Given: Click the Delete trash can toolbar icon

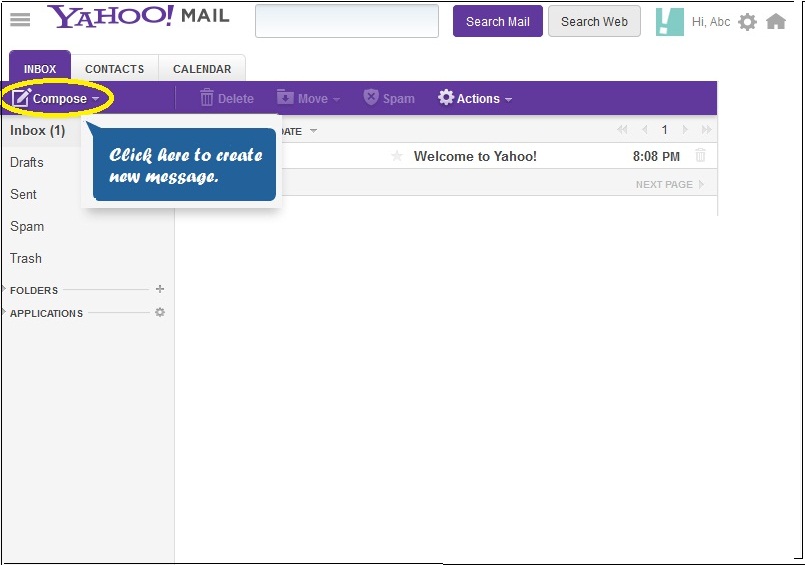Looking at the screenshot, I should 206,97.
